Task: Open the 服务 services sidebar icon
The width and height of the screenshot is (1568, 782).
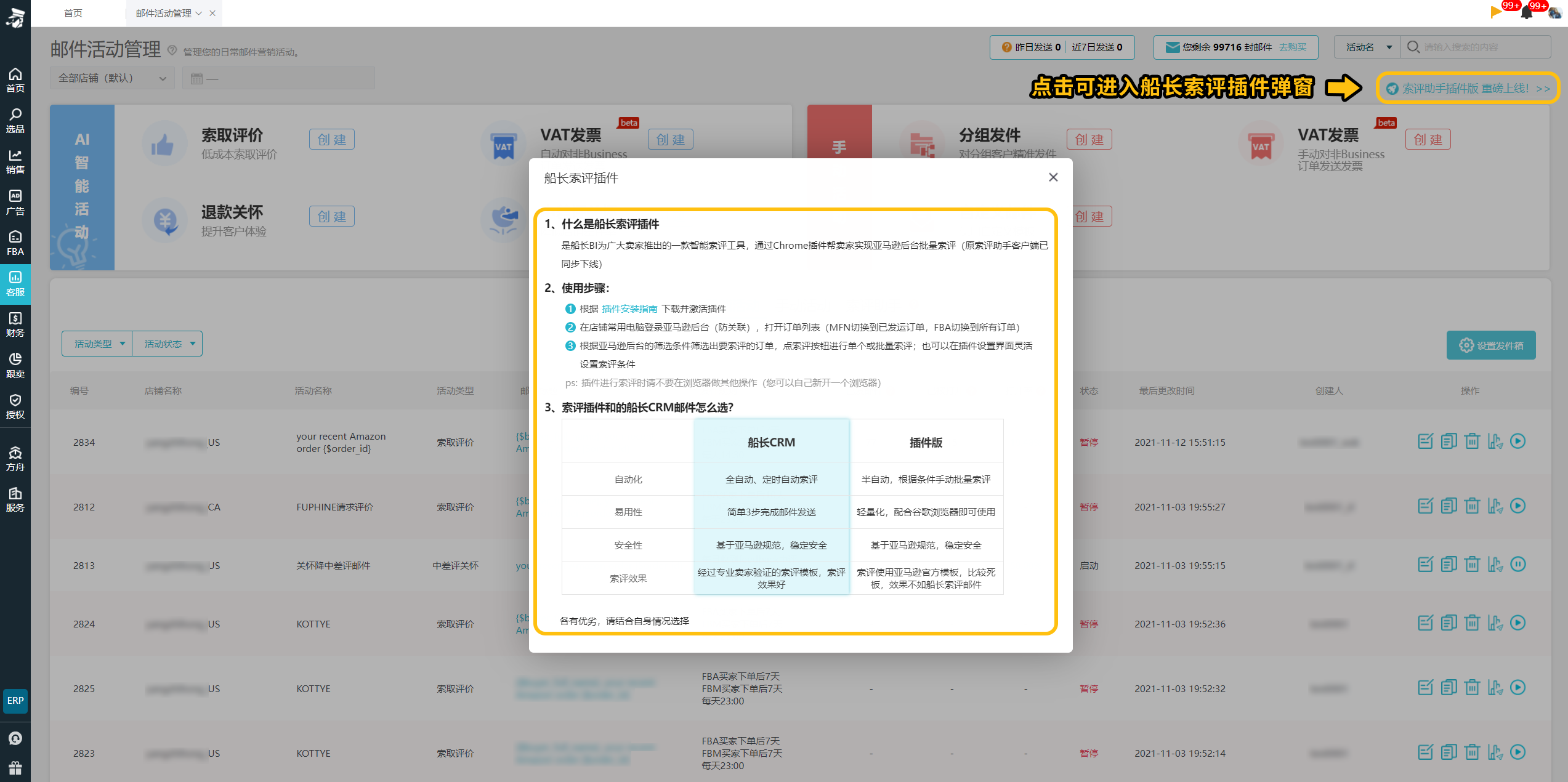Action: [15, 499]
